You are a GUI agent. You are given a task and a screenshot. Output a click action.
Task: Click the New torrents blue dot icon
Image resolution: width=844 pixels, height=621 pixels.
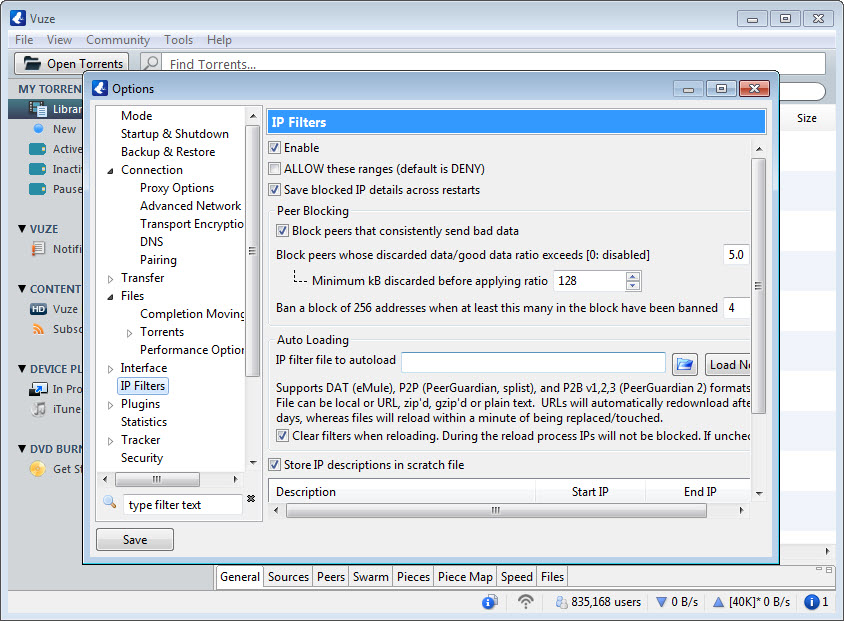[38, 129]
